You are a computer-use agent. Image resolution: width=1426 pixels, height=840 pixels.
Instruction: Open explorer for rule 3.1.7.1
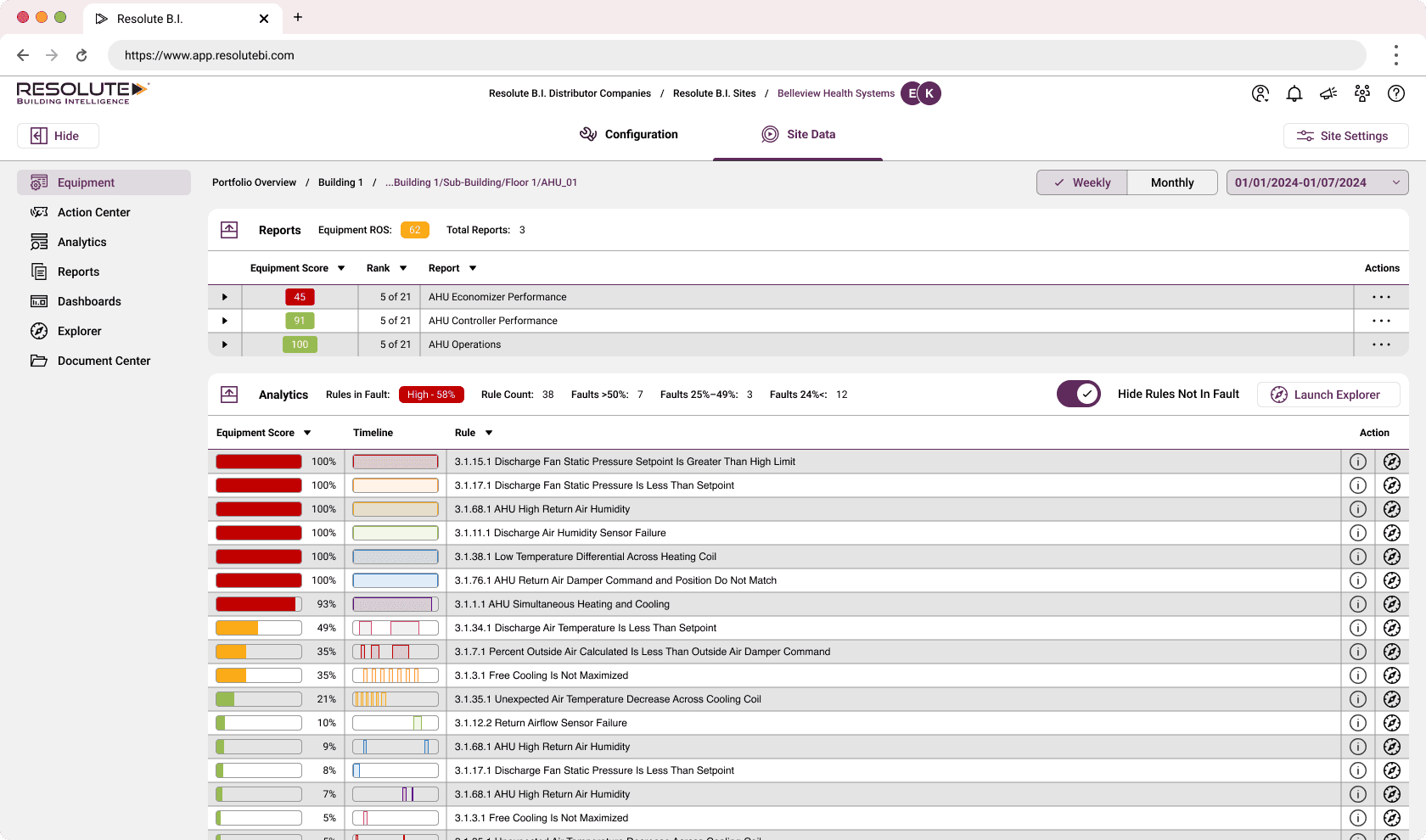click(1392, 652)
